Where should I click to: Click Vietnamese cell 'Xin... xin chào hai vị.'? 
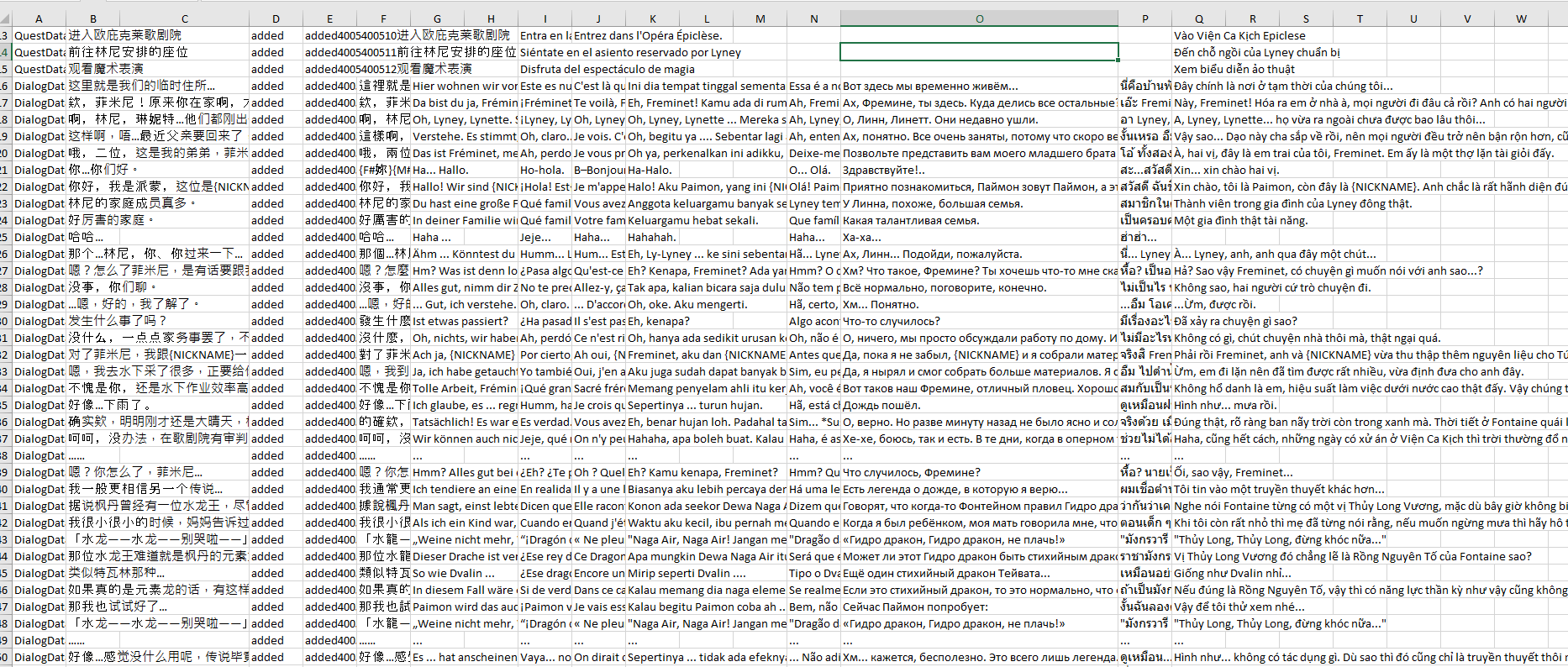pos(1228,170)
